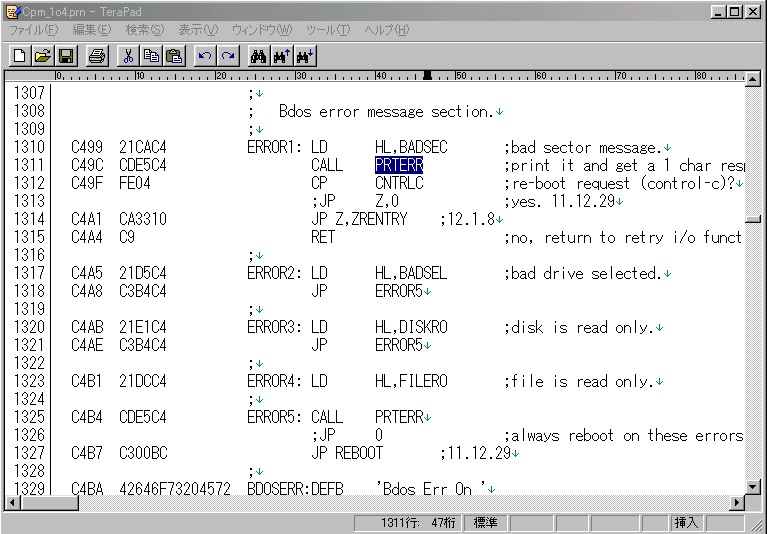This screenshot has width=767, height=534.
Task: Click the horizontal scrollbar left arrow
Action: pos(13,503)
